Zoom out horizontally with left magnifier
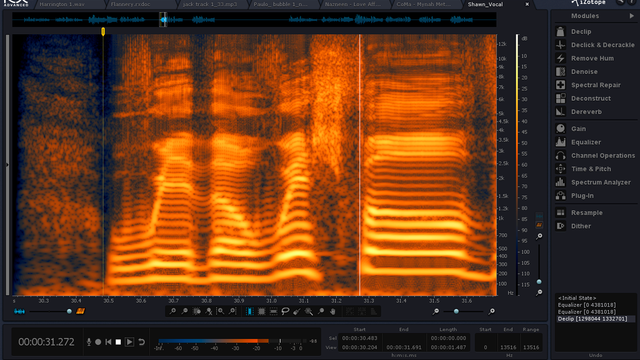Viewport: 640px width, 360px height. 436,311
